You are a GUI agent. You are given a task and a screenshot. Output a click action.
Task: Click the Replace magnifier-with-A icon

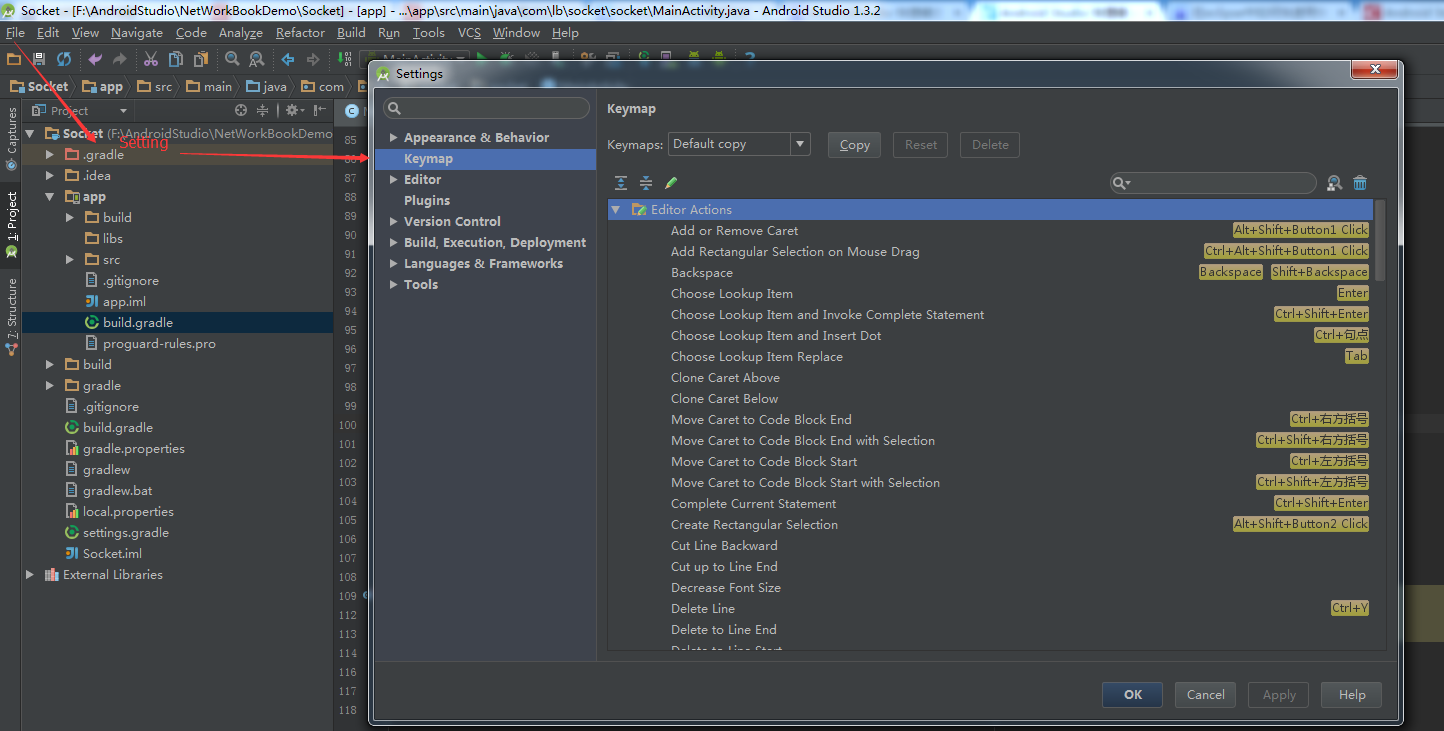click(256, 59)
